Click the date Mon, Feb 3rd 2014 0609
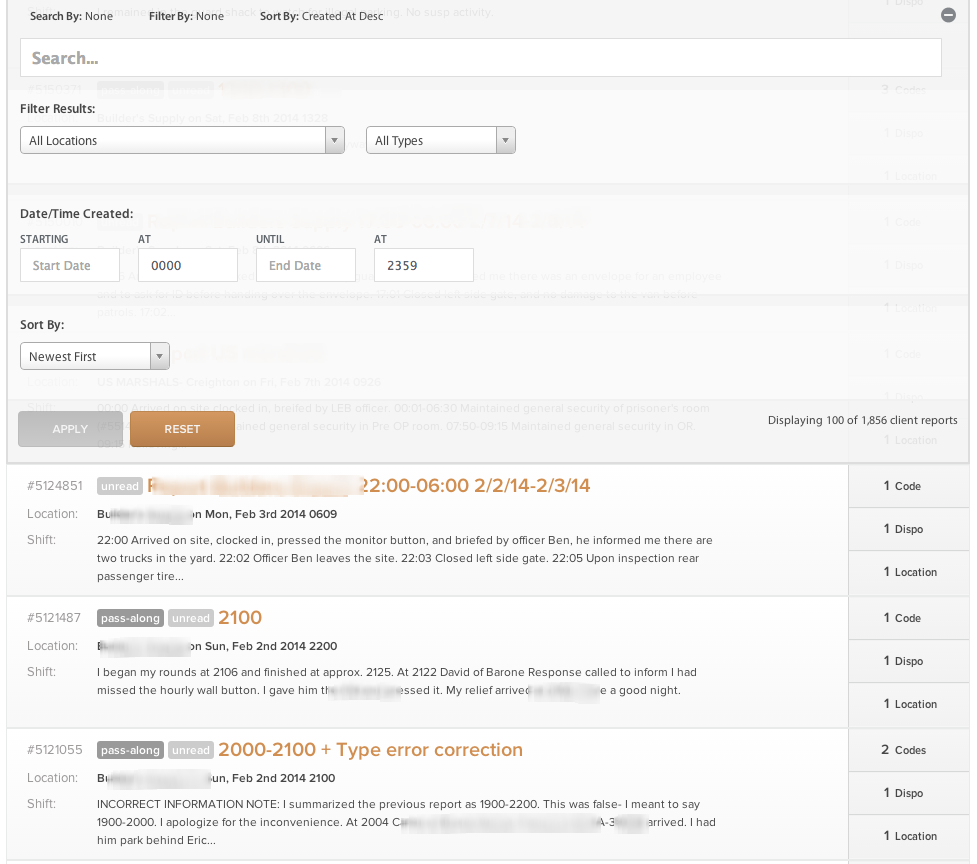Image resolution: width=977 pixels, height=864 pixels. point(271,514)
